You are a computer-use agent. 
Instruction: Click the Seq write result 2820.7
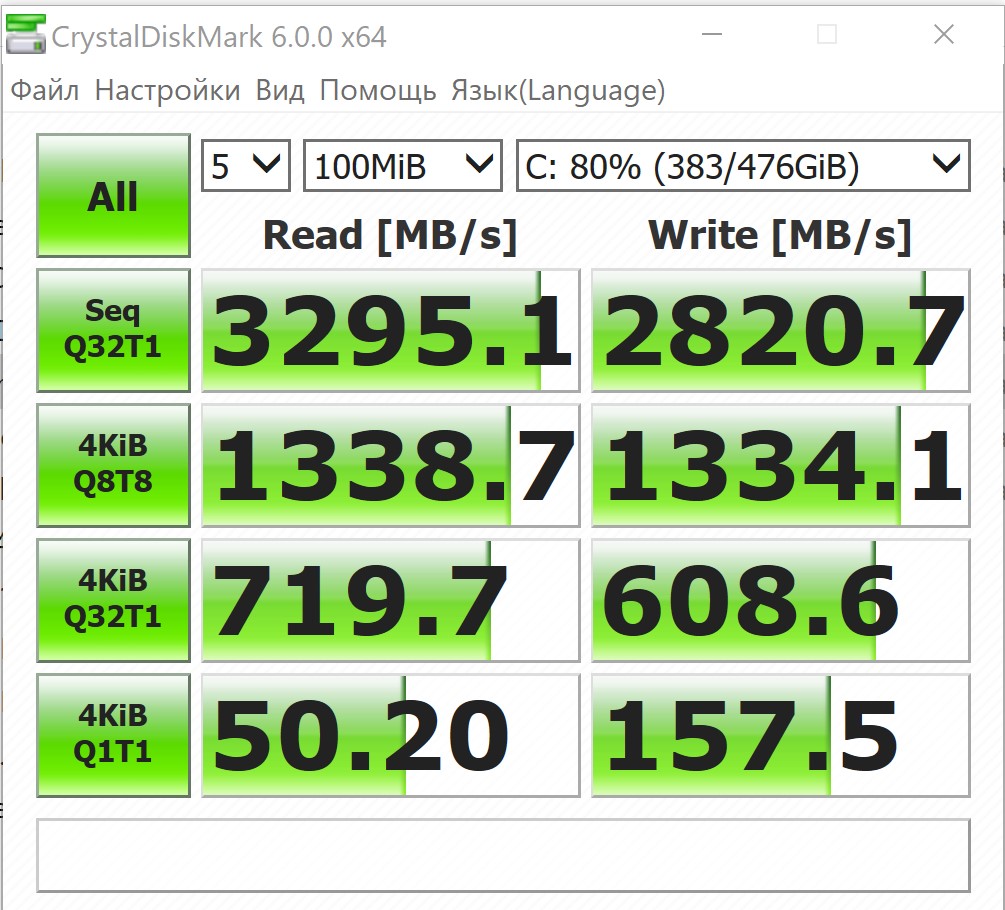pyautogui.click(x=781, y=330)
